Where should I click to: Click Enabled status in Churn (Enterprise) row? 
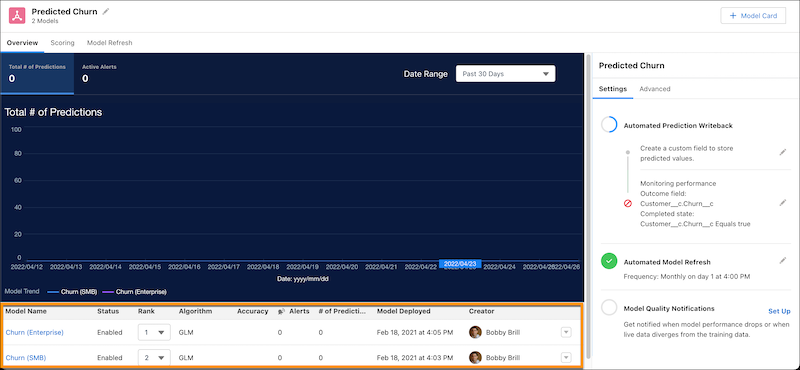click(110, 332)
